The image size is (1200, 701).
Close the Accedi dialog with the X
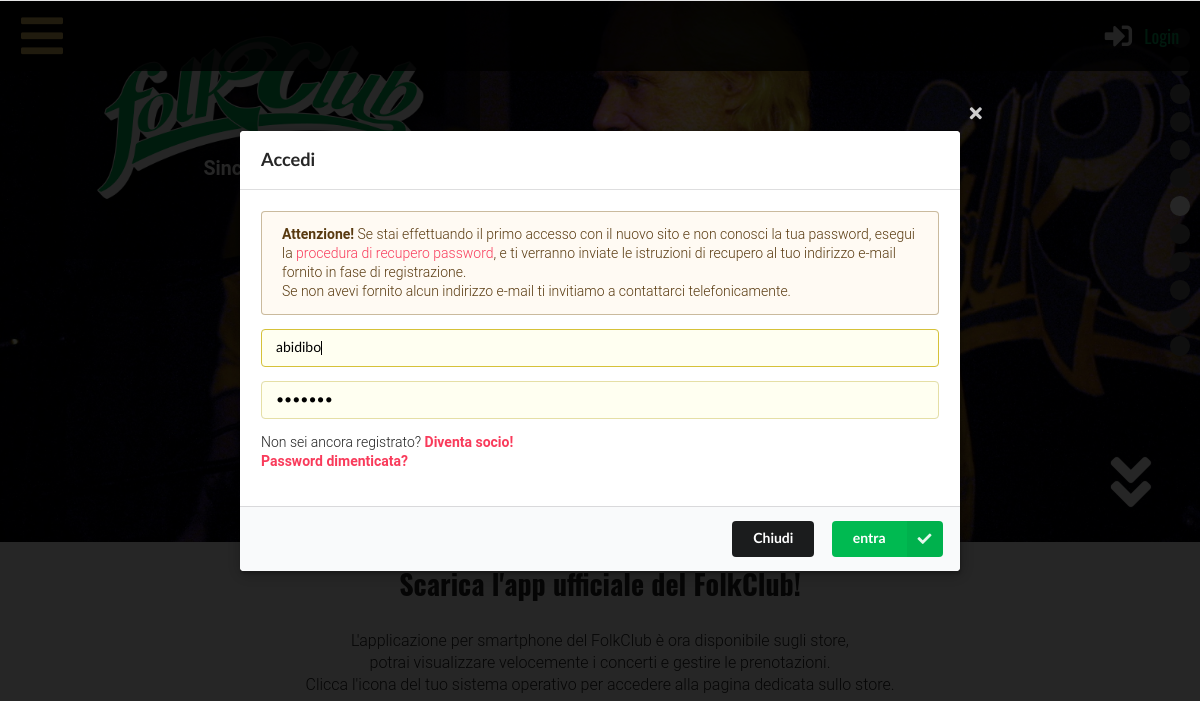click(976, 113)
